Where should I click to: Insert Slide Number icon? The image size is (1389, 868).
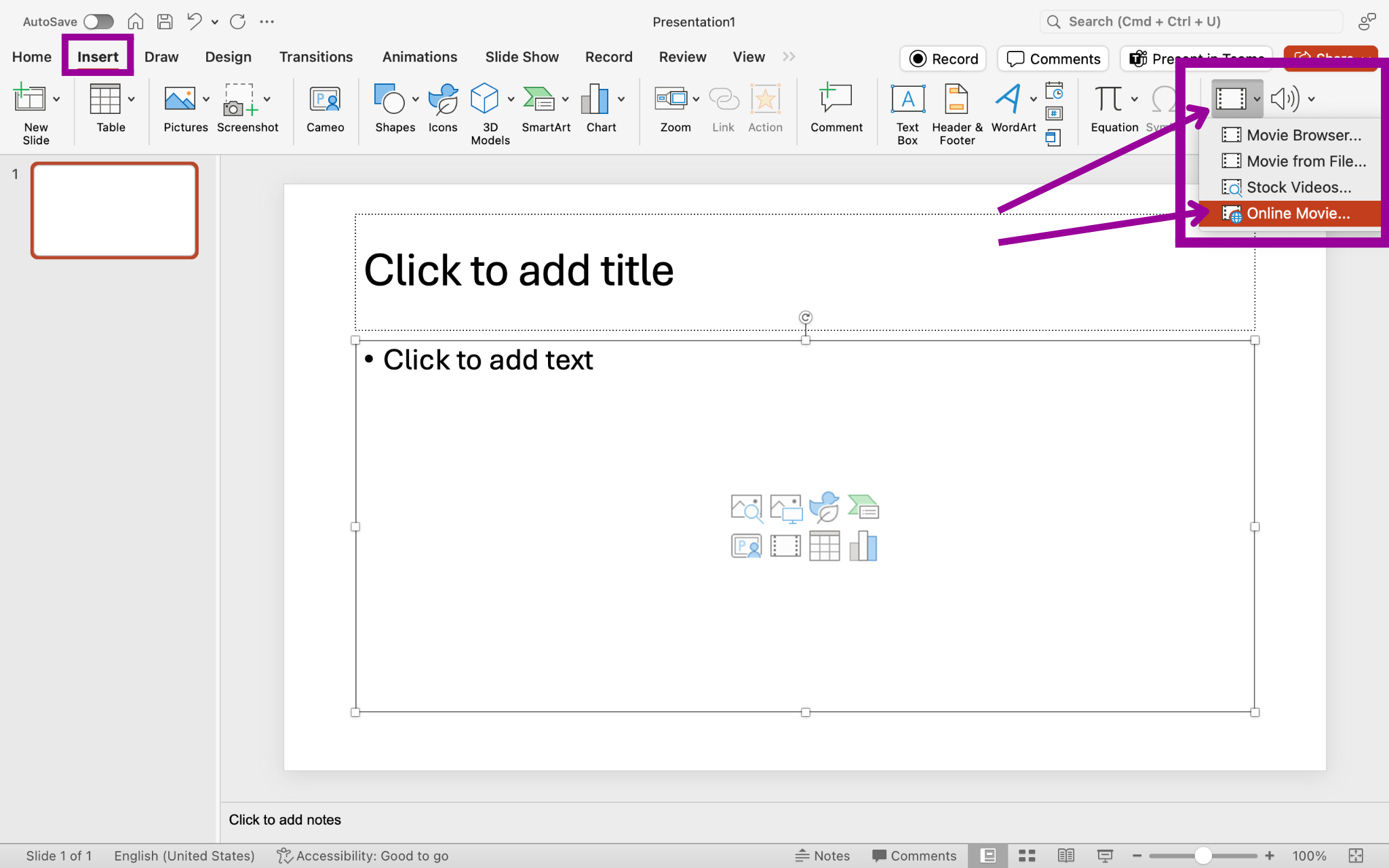coord(1054,114)
